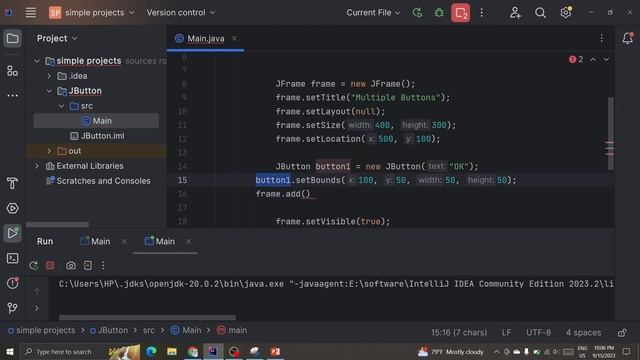Toggle the Project tool window folder icon

point(12,39)
